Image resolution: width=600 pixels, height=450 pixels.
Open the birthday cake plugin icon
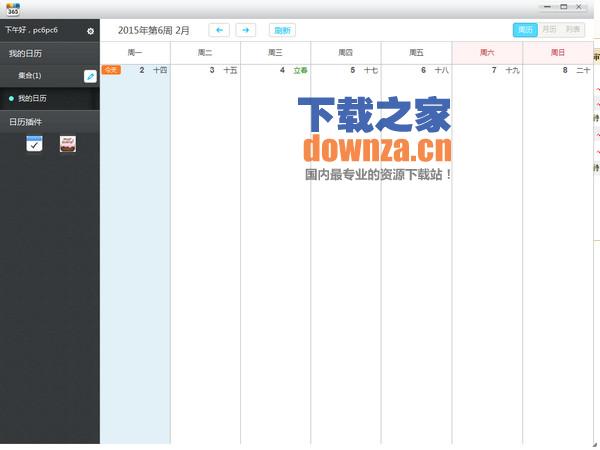click(68, 144)
